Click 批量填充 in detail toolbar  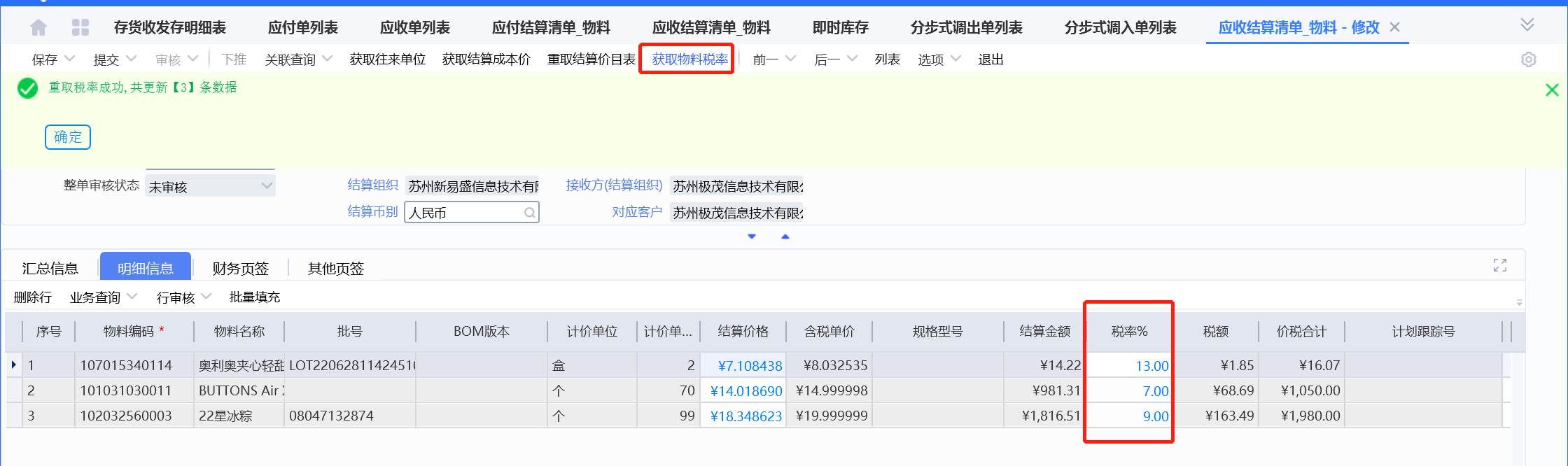pyautogui.click(x=255, y=297)
